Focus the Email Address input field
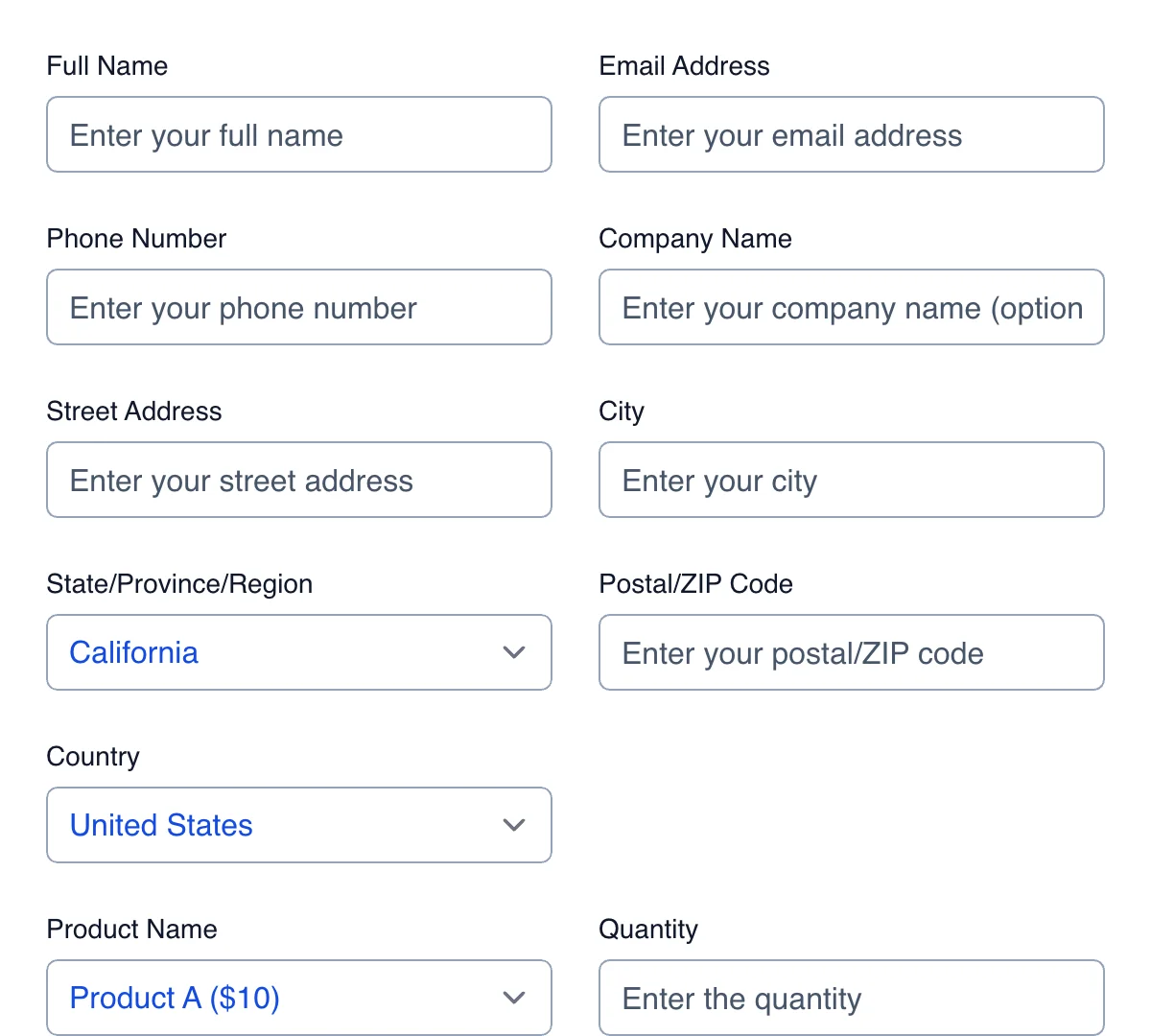This screenshot has width=1151, height=1036. 852,134
